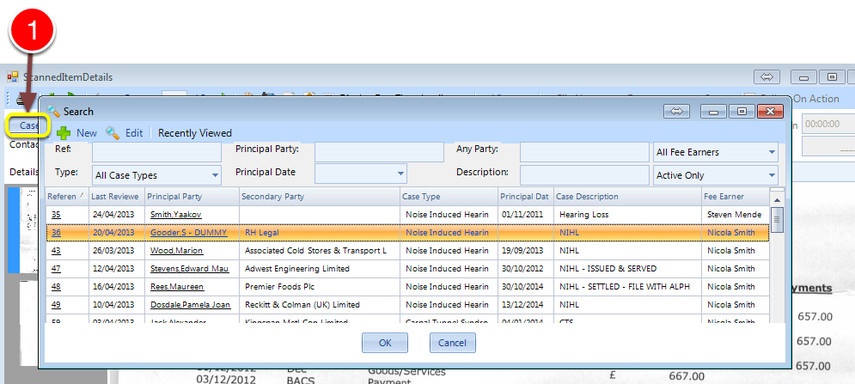855x384 pixels.
Task: Click the magnifier Edit icon in Search toolbar
Action: 112,133
